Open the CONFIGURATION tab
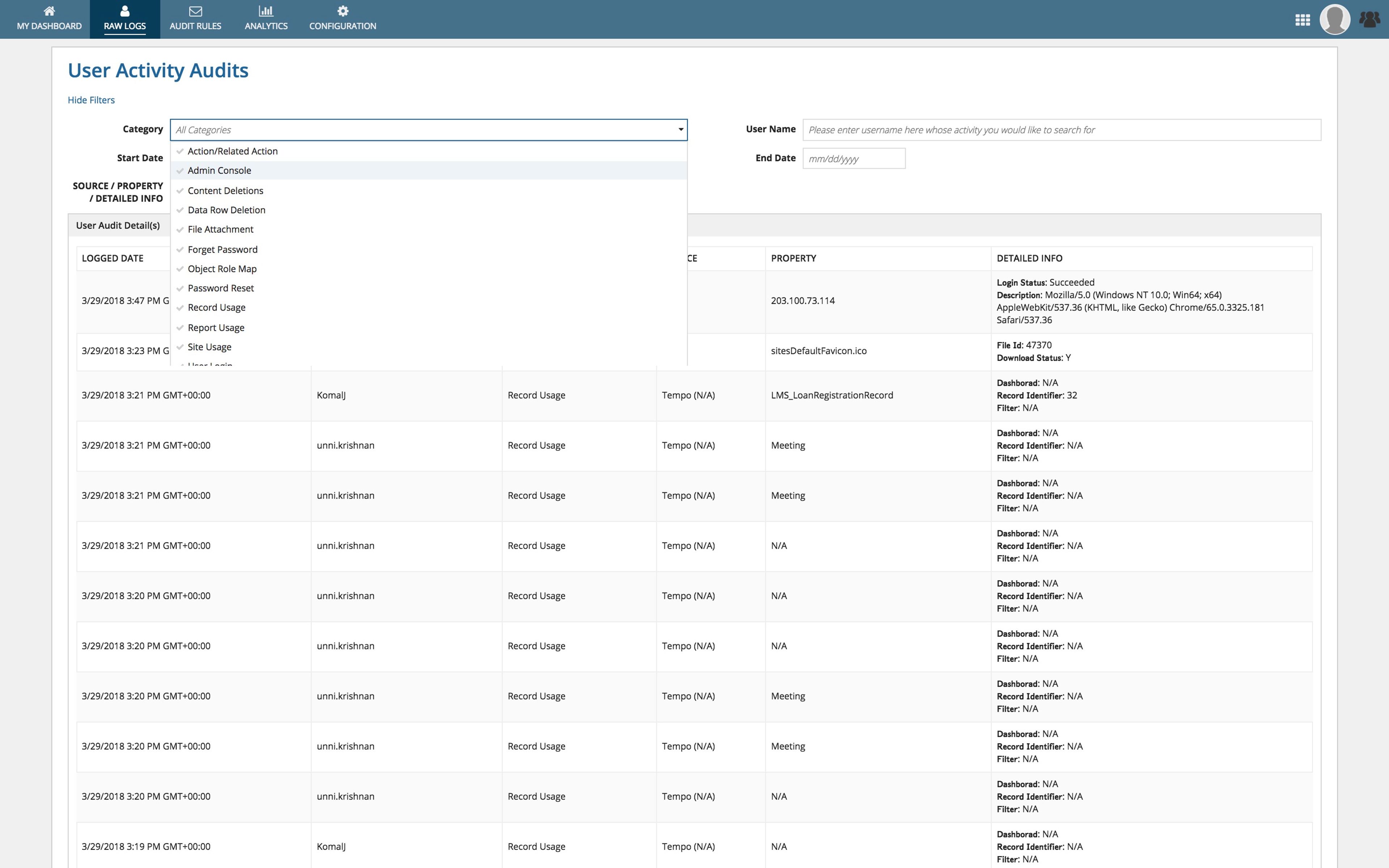1389x868 pixels. point(343,20)
